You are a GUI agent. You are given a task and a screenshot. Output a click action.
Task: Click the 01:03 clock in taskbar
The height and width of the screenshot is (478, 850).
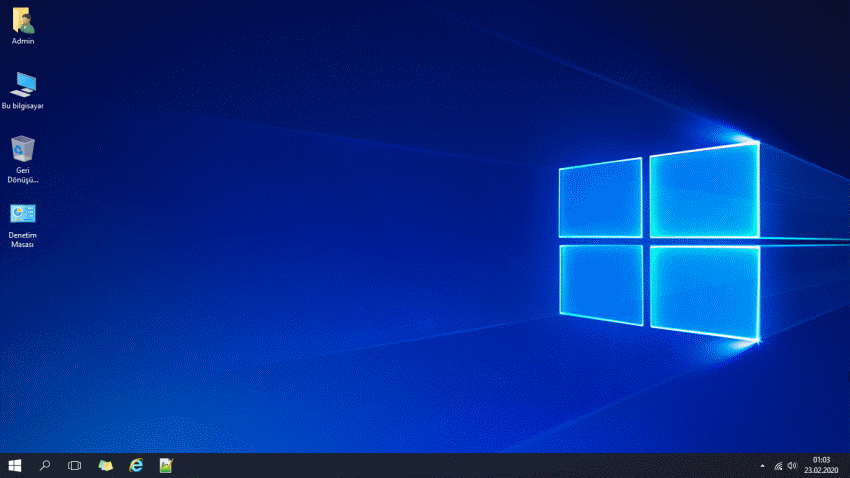[x=821, y=460]
